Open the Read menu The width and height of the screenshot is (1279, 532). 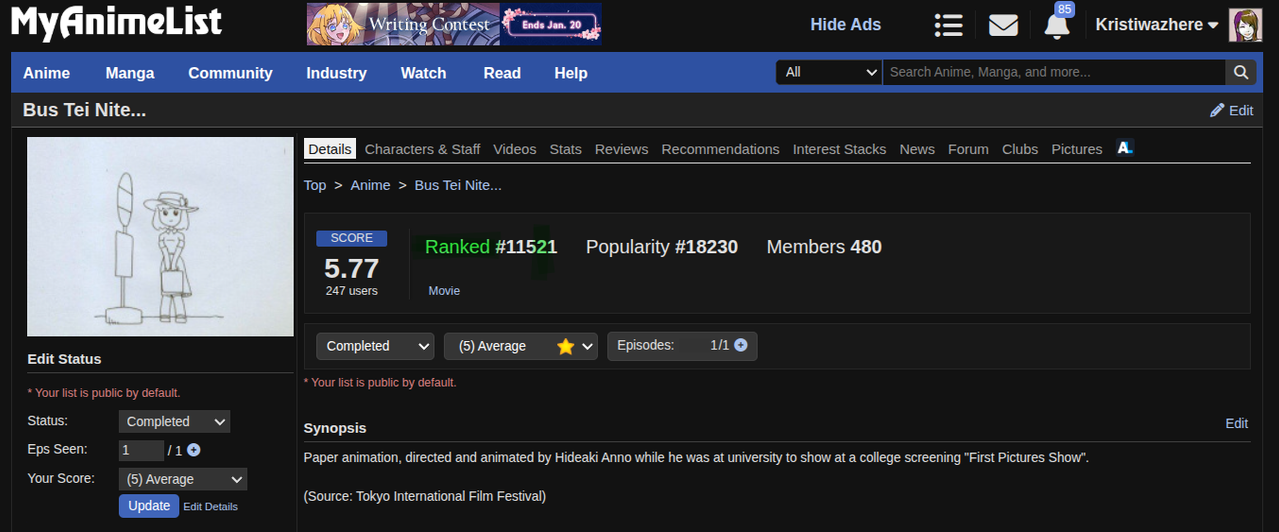coord(502,73)
